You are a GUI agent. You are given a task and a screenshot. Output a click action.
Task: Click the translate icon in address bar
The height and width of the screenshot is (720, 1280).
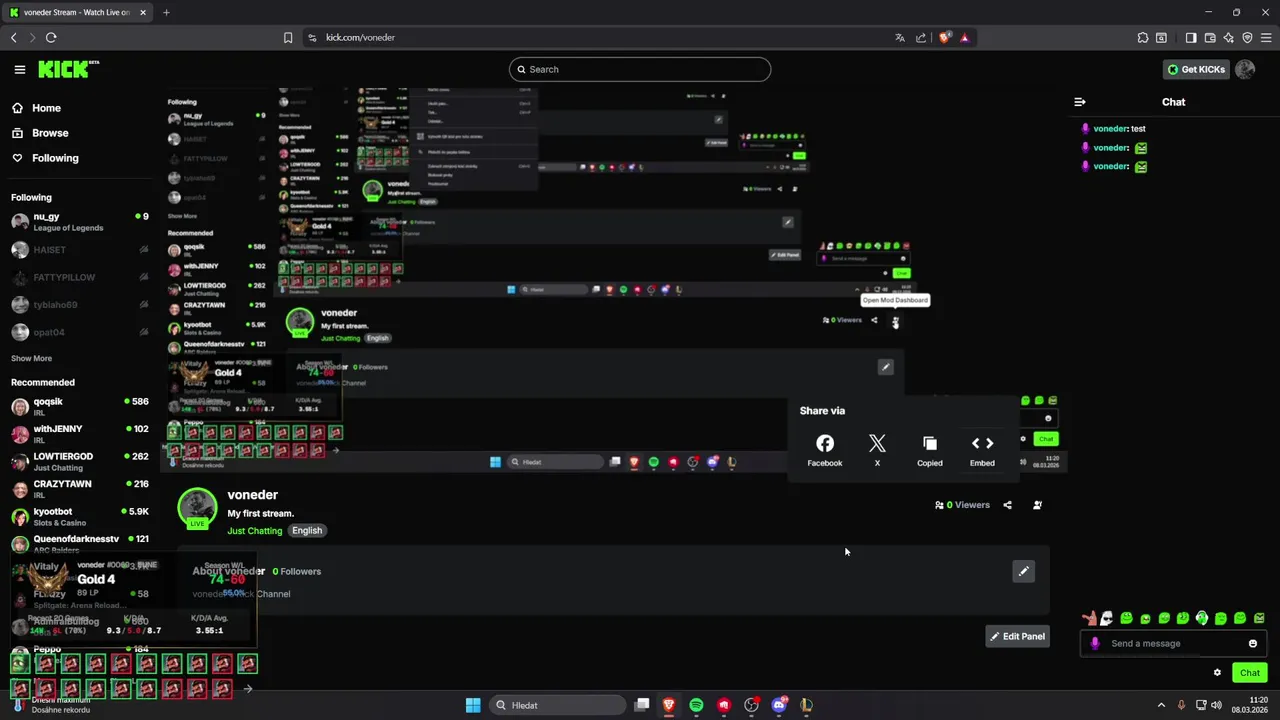(x=900, y=37)
